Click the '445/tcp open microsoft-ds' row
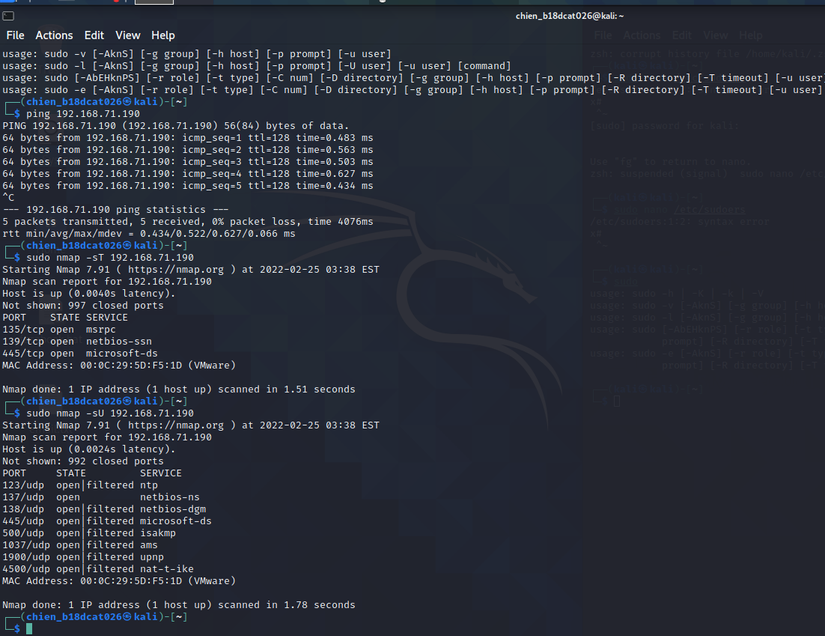Viewport: 825px width, 636px height. (x=80, y=354)
